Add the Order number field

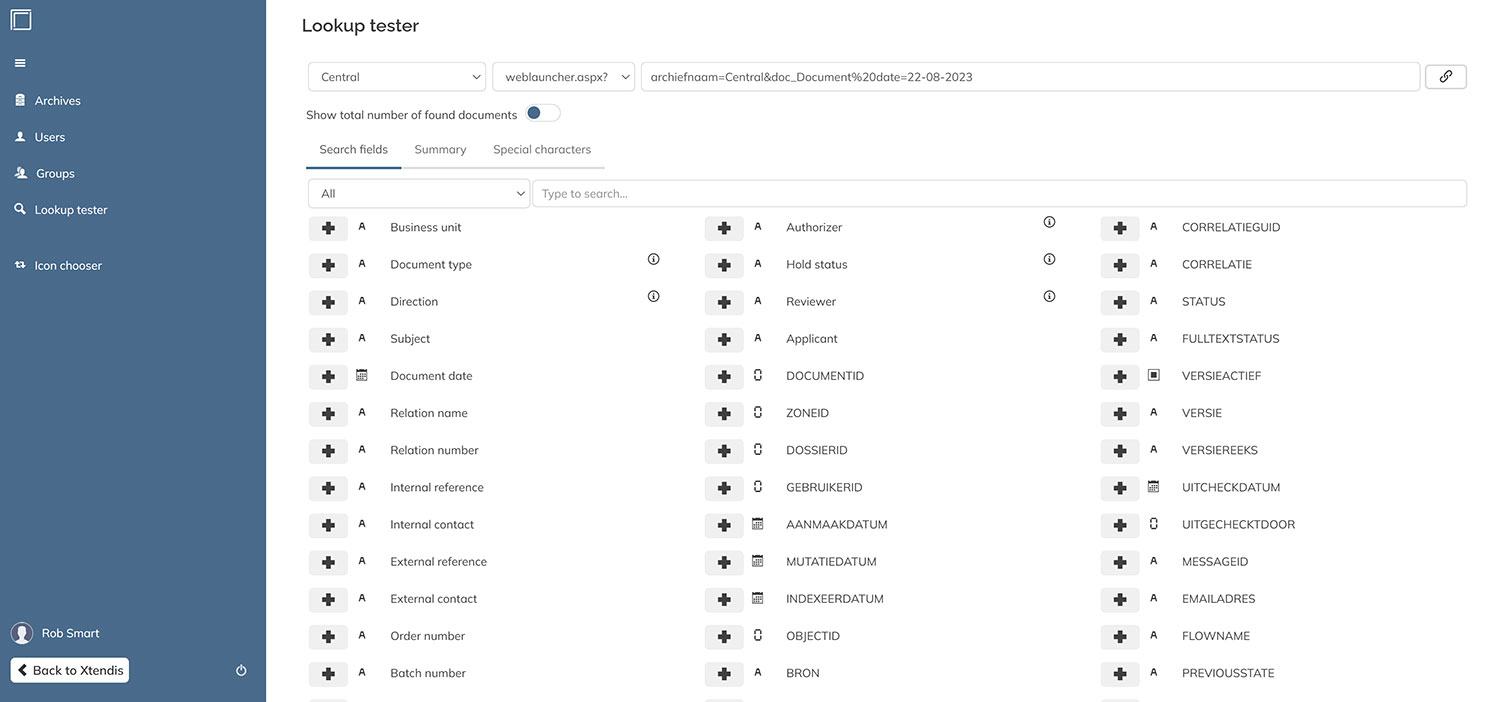[x=328, y=637]
